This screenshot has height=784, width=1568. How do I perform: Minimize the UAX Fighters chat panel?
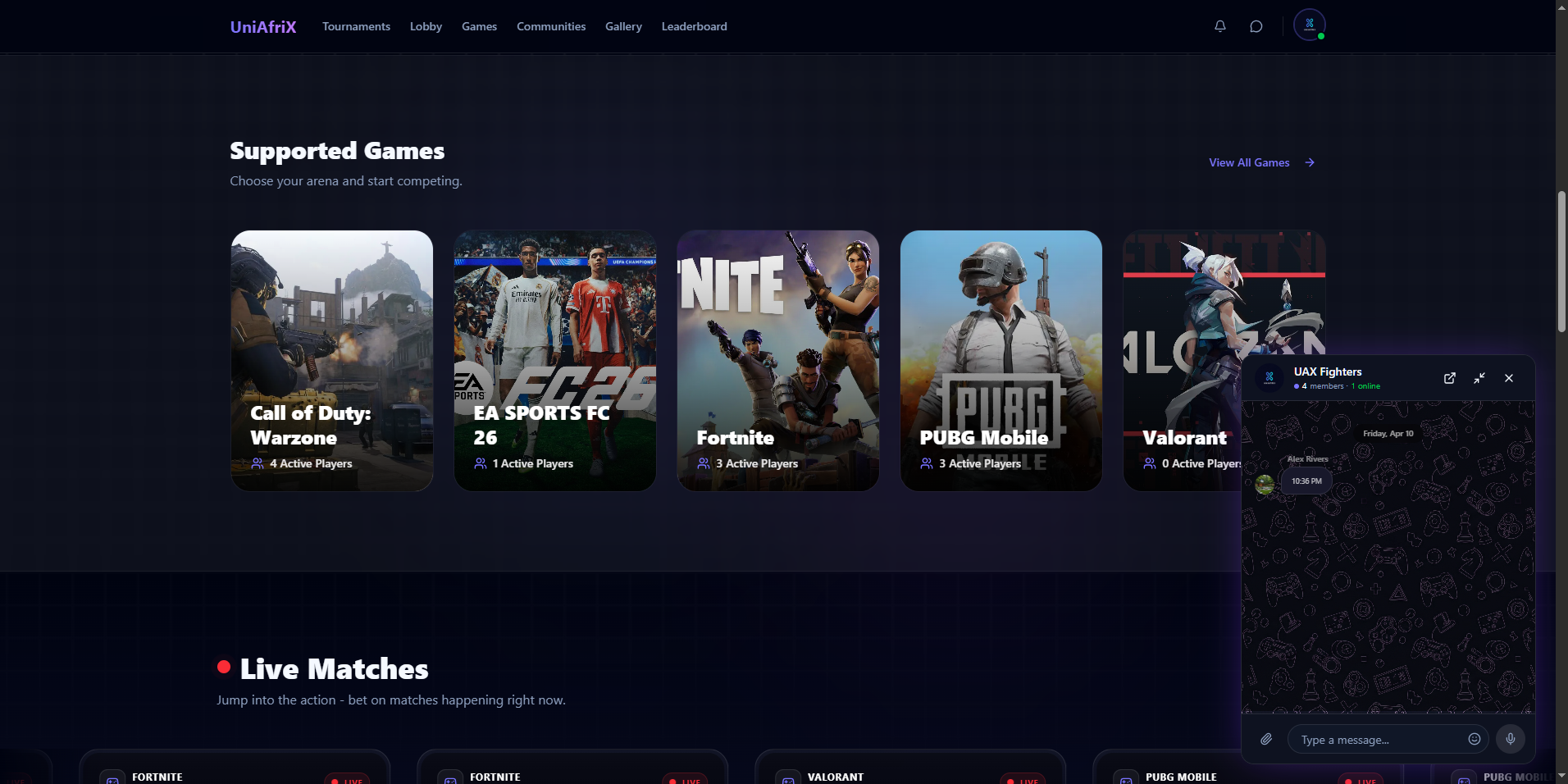1479,378
